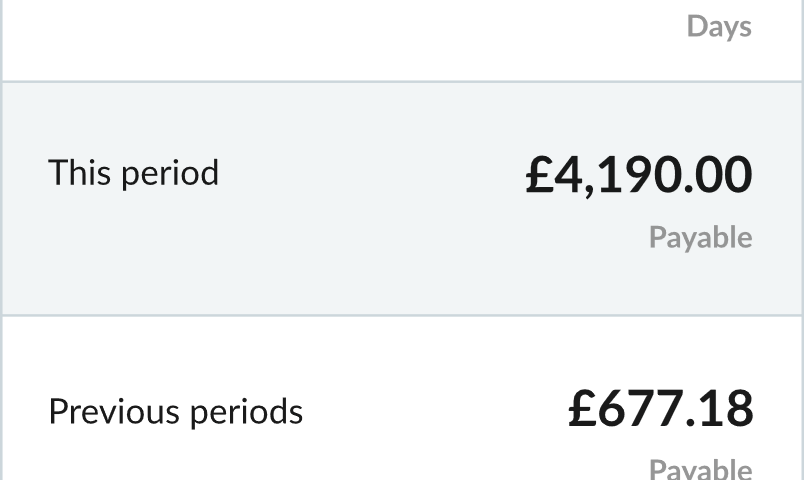Open the £677.18 amount
This screenshot has width=804, height=480.
click(660, 409)
